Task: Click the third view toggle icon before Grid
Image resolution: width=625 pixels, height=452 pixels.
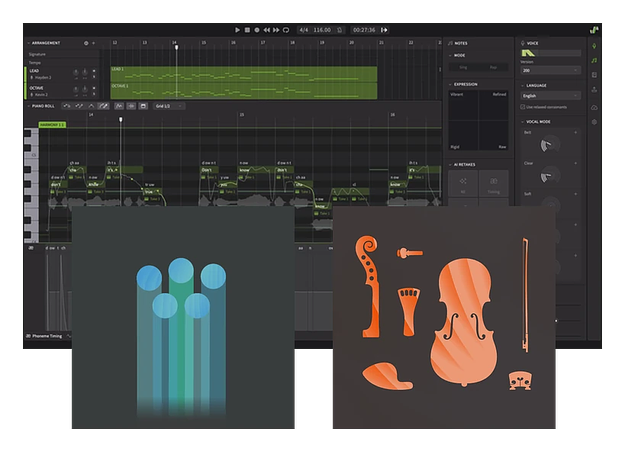Action: click(x=143, y=106)
